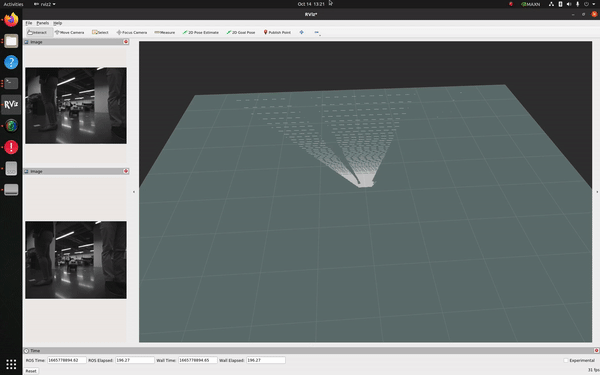Pick the Measure tool
The image size is (600, 375).
coord(165,33)
